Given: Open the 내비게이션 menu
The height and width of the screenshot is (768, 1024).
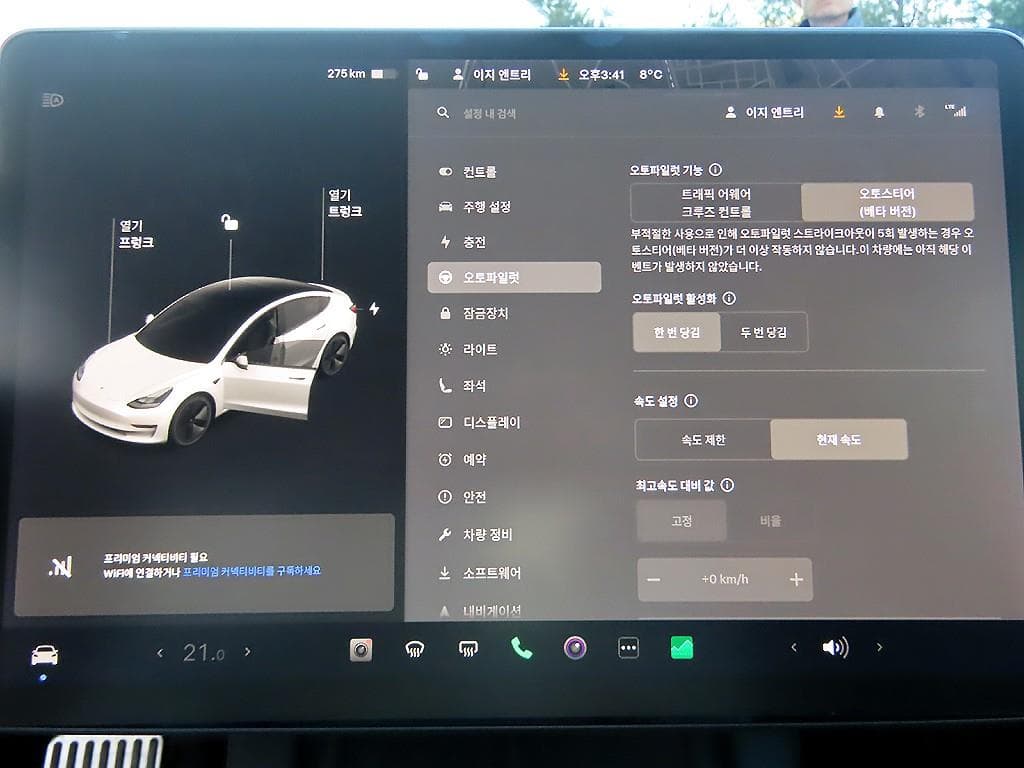Looking at the screenshot, I should [x=480, y=611].
